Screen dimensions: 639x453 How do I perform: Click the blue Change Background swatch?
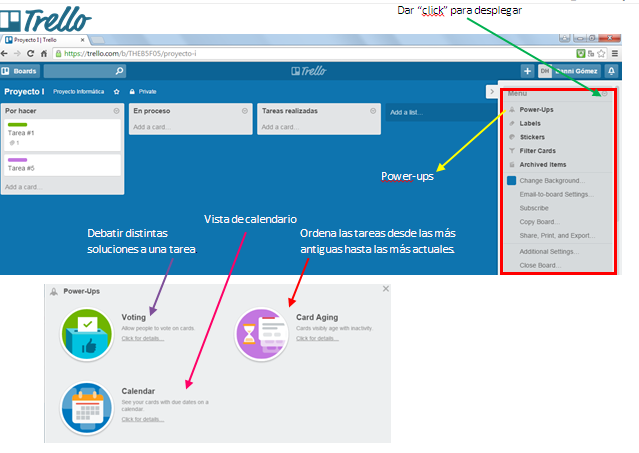coord(511,180)
